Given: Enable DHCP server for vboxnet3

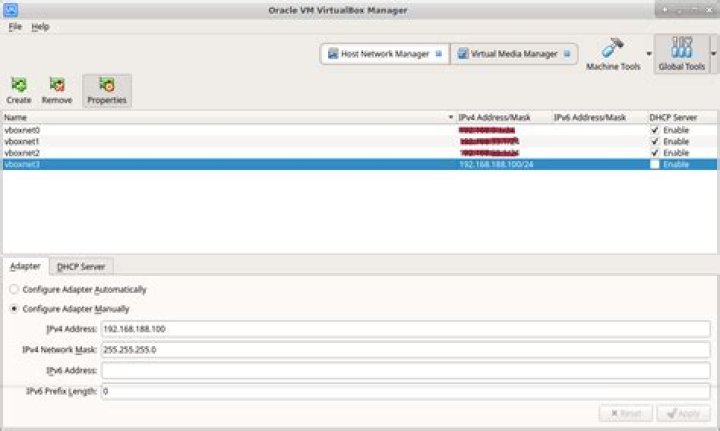Looking at the screenshot, I should click(x=655, y=164).
